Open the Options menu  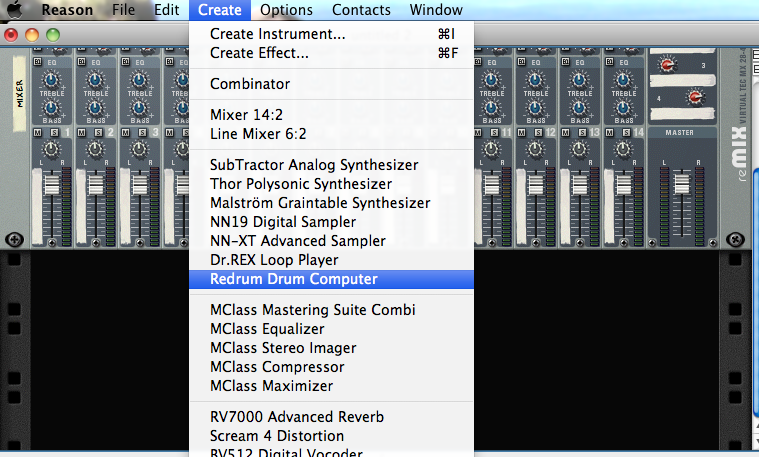tap(286, 10)
